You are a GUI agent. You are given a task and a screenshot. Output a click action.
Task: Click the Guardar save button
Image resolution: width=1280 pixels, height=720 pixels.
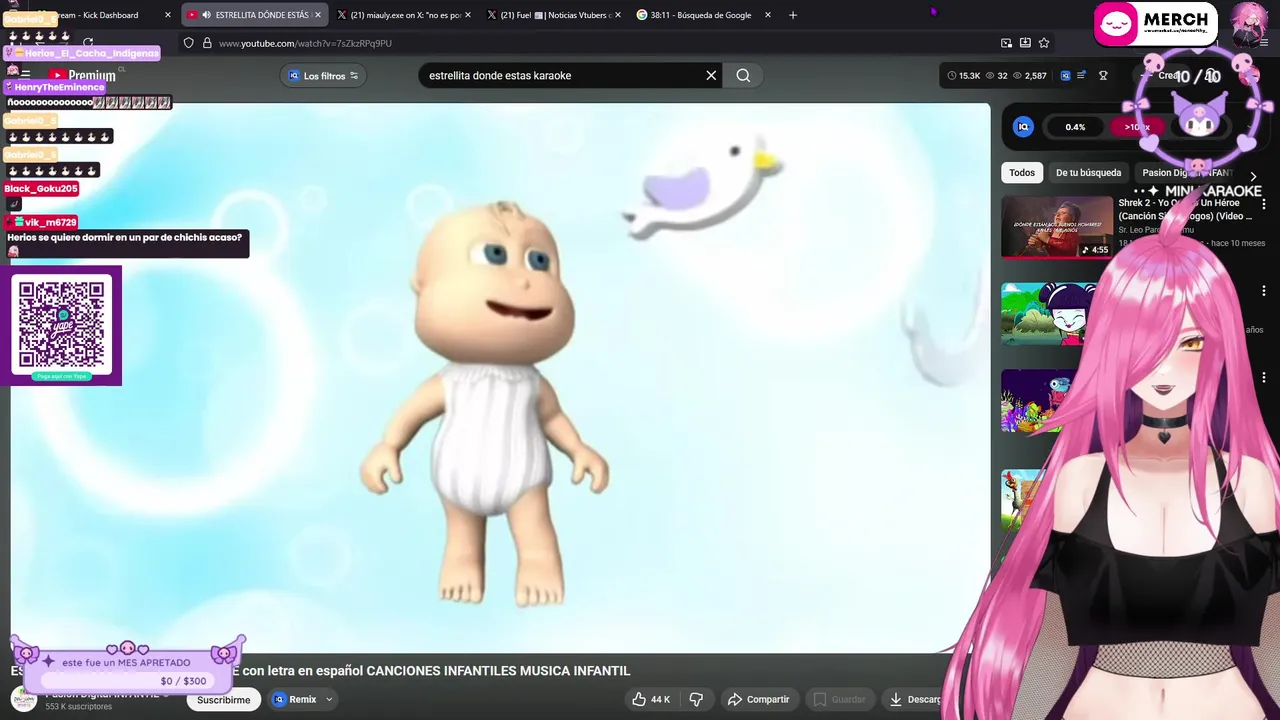click(x=838, y=699)
